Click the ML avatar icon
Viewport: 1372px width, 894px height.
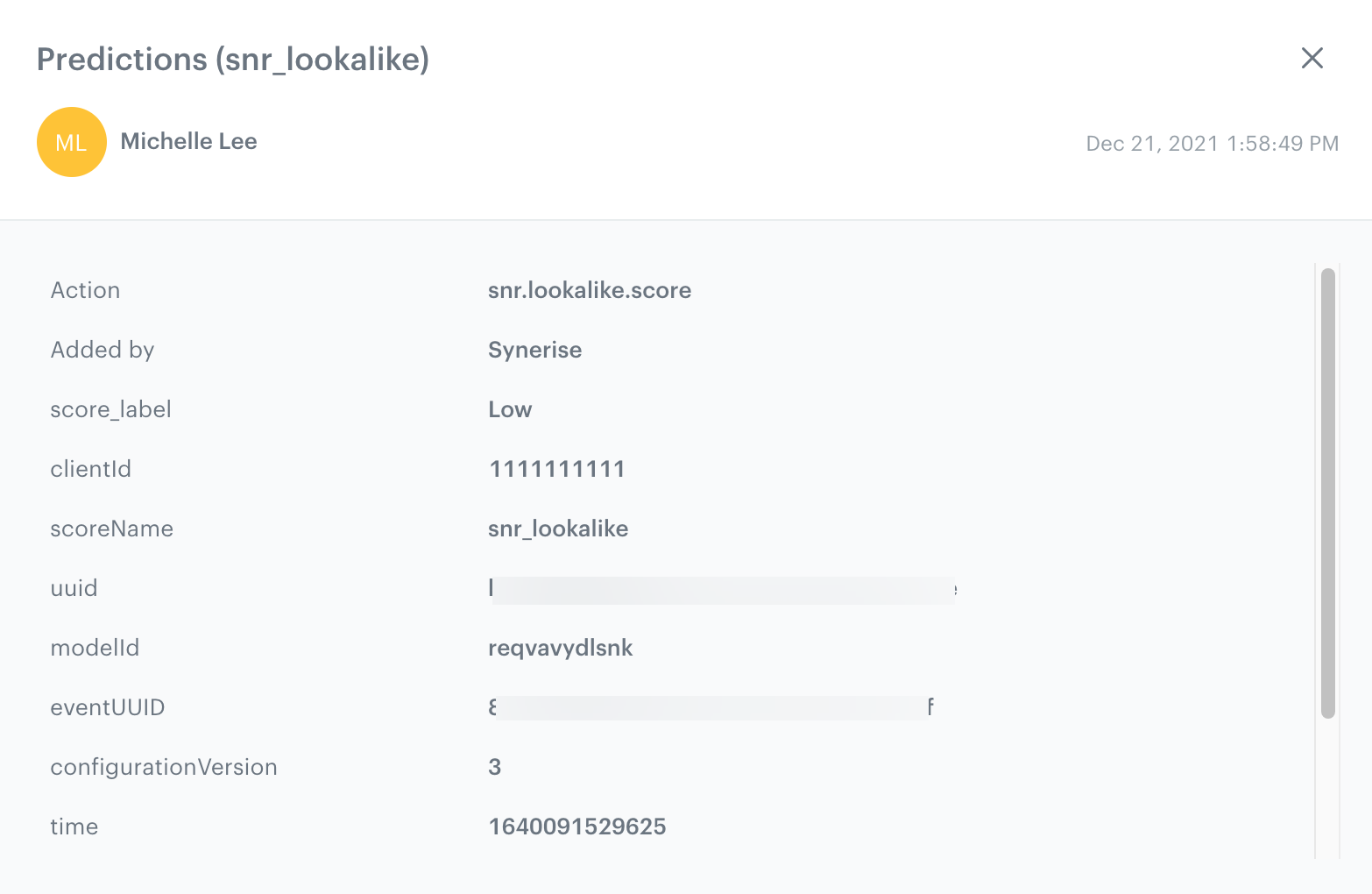(71, 141)
